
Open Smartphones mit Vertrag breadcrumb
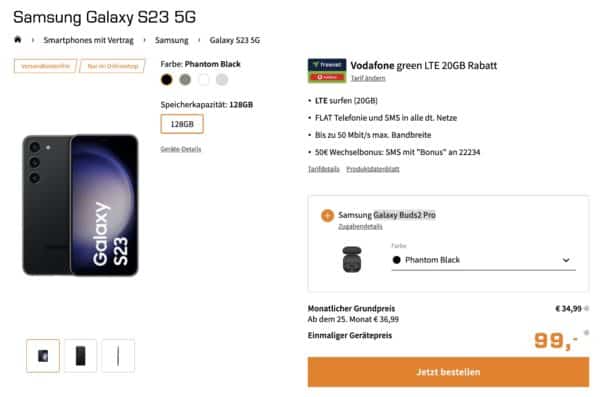[88, 40]
